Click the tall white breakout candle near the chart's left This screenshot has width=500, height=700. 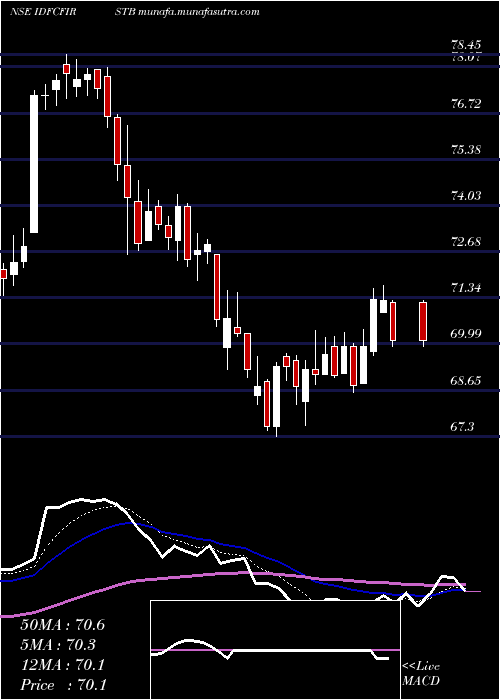34,163
